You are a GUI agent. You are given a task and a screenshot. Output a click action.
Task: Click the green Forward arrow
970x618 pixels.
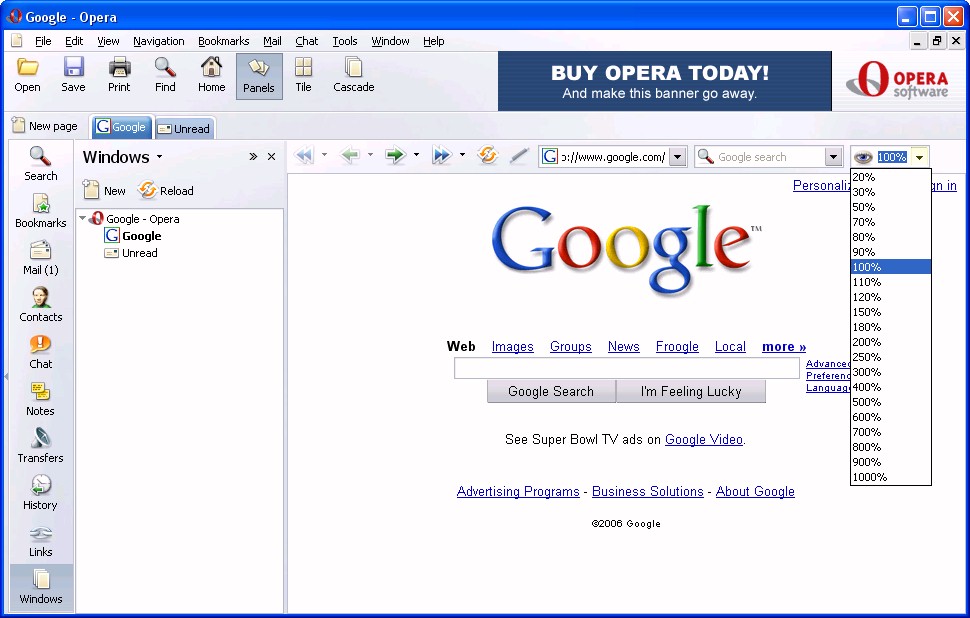[x=395, y=155]
